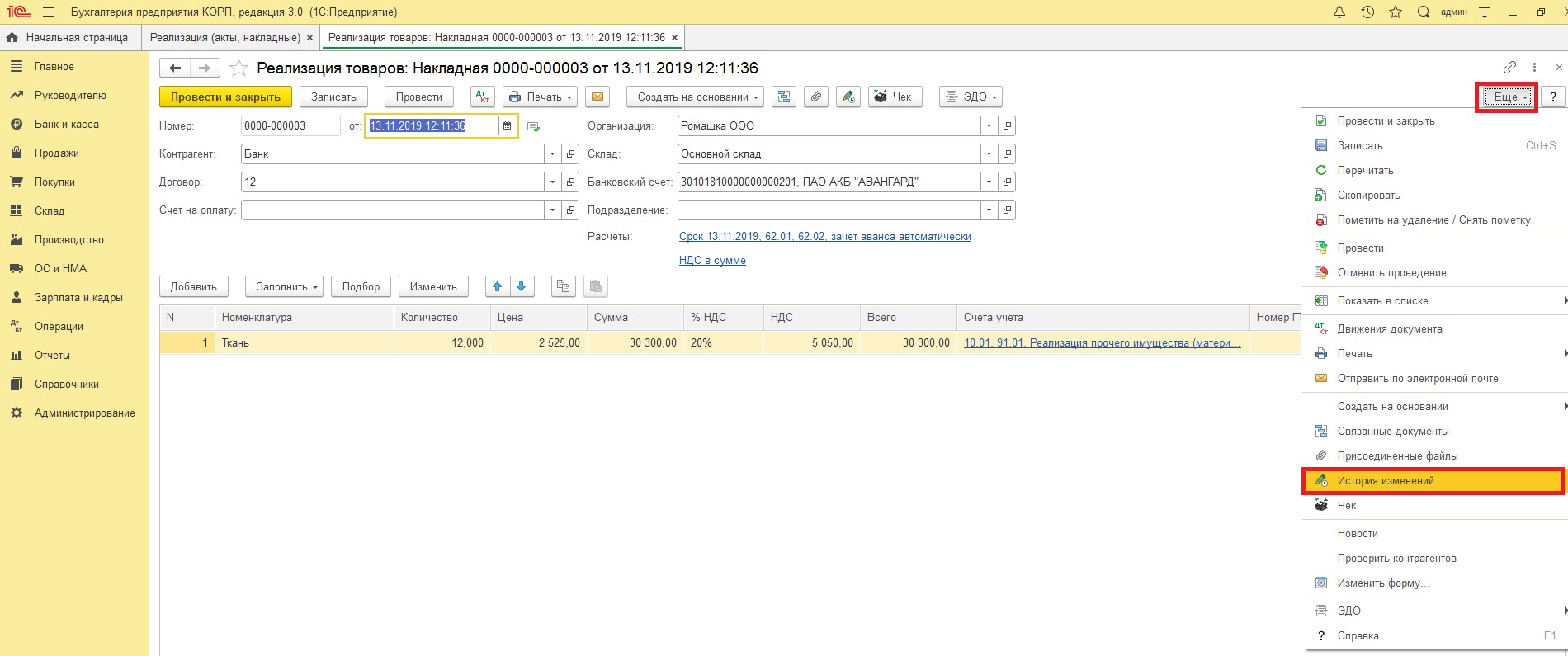Screen dimensions: 1568x656
Task: Open attached files paperclip icon
Action: point(815,97)
